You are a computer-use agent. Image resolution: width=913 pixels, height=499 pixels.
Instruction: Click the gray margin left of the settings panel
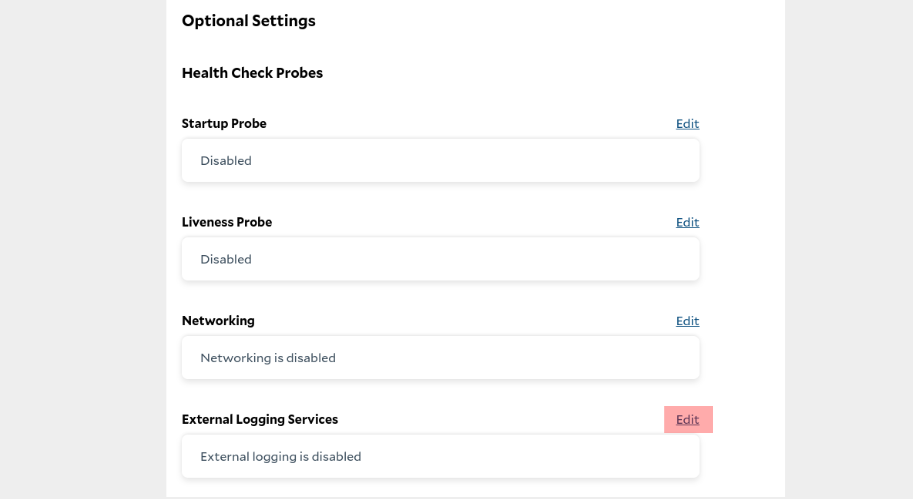(x=82, y=250)
